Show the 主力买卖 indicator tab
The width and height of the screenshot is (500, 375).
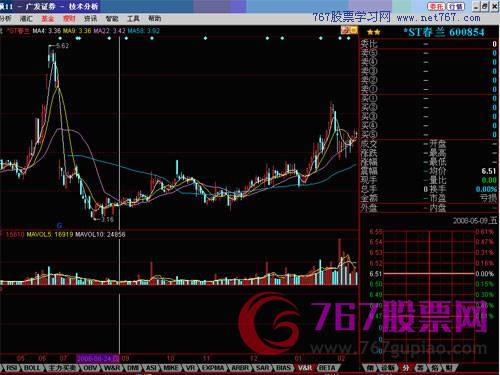click(62, 368)
